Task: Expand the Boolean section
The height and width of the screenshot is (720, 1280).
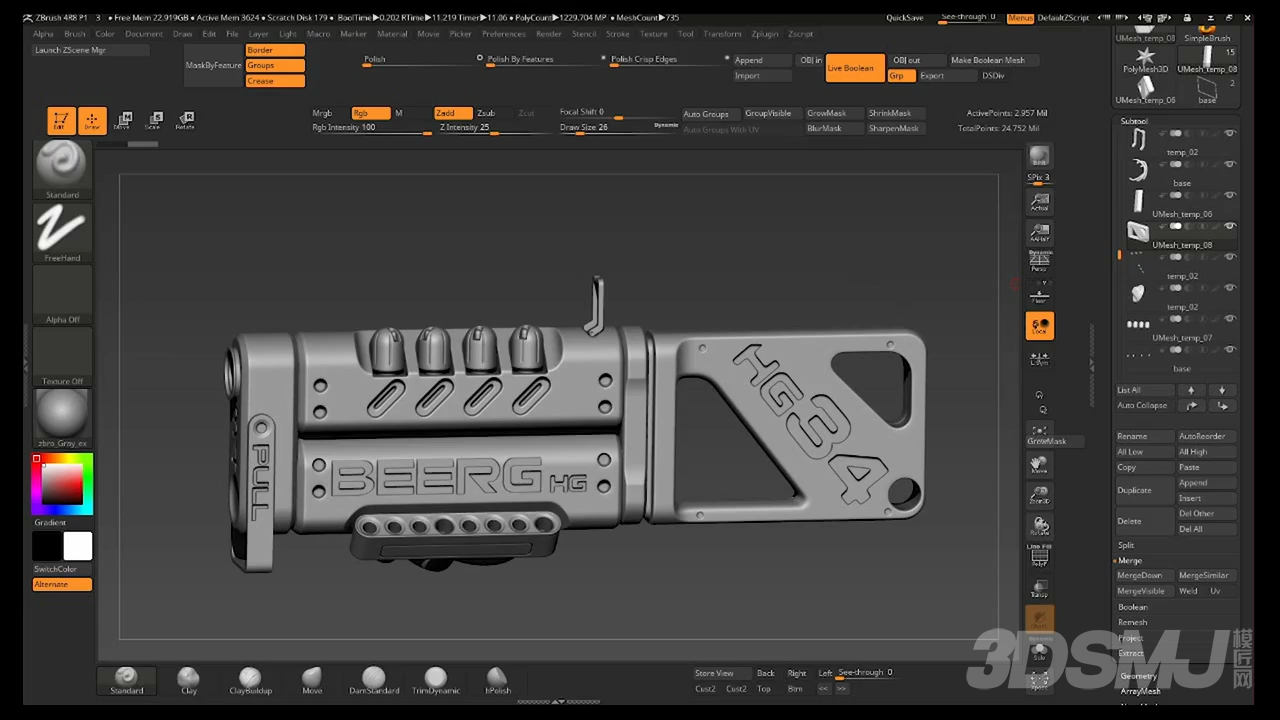Action: (x=1133, y=607)
